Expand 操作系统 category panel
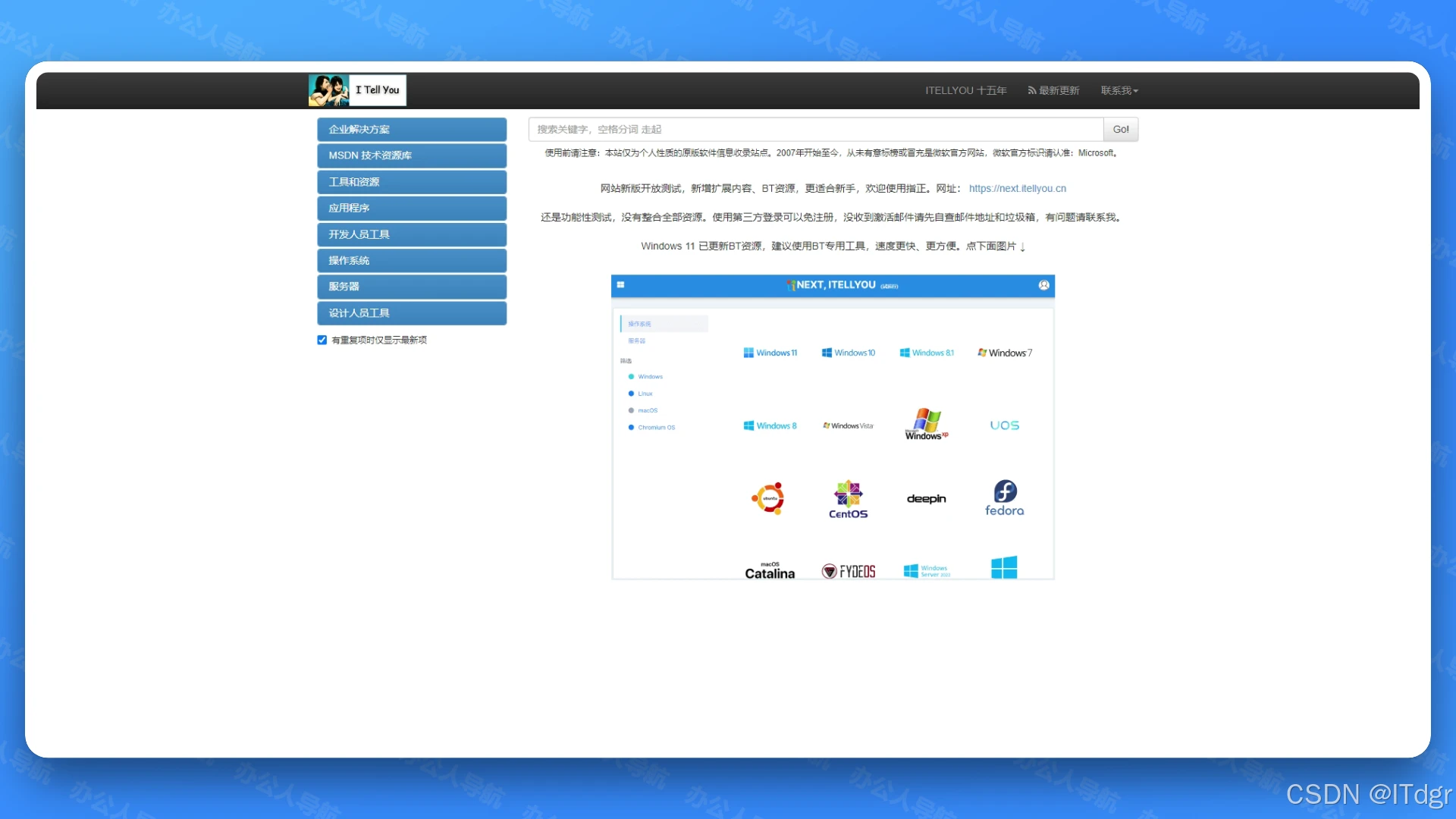 (x=412, y=261)
